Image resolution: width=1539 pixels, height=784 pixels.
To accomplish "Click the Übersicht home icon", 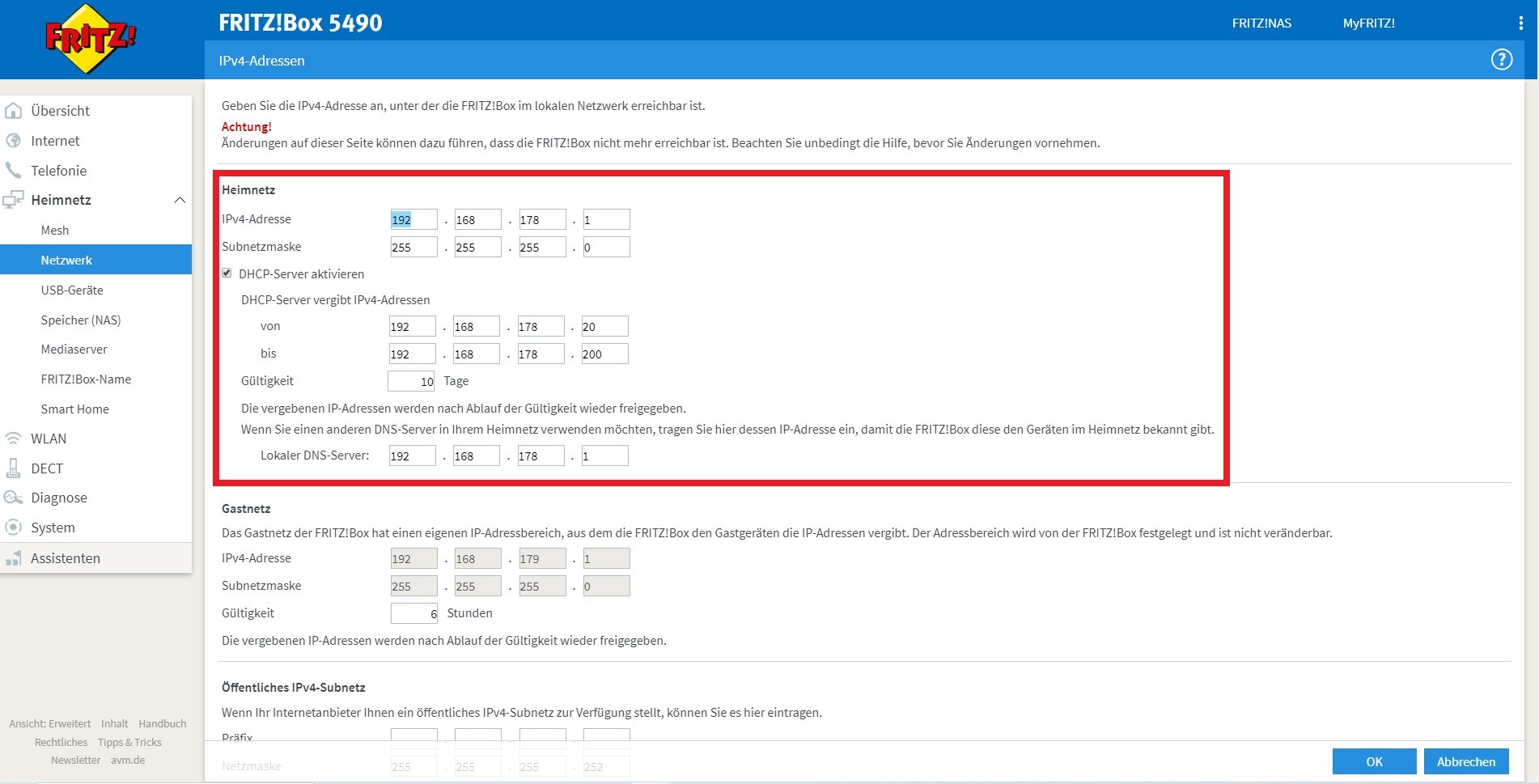I will coord(14,111).
